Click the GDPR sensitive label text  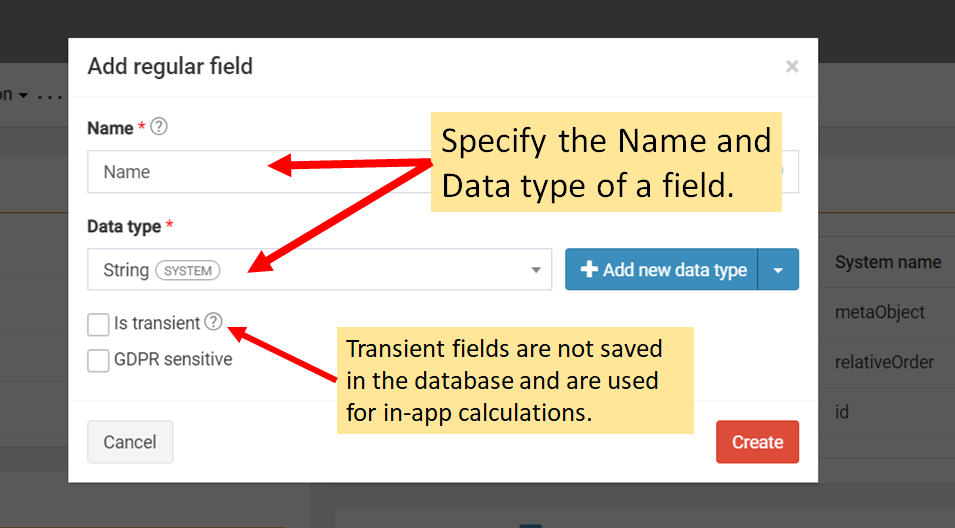(173, 359)
